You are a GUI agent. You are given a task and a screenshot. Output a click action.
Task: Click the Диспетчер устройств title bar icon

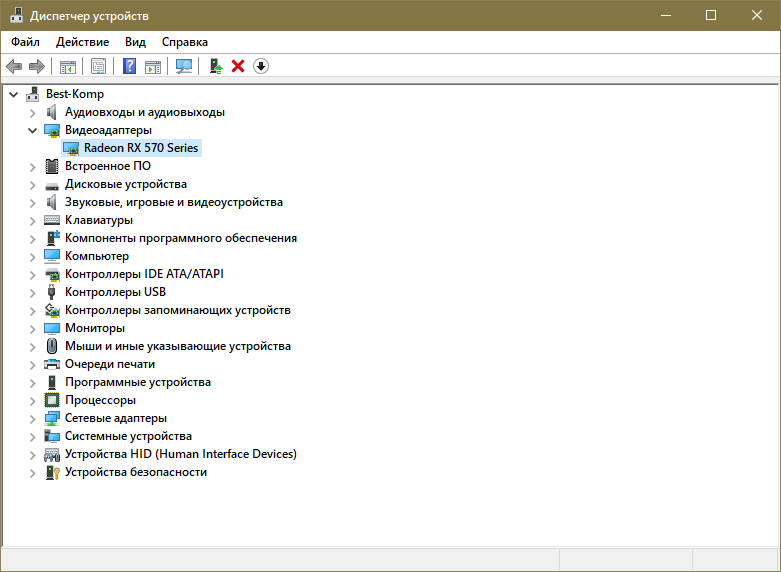tap(17, 15)
